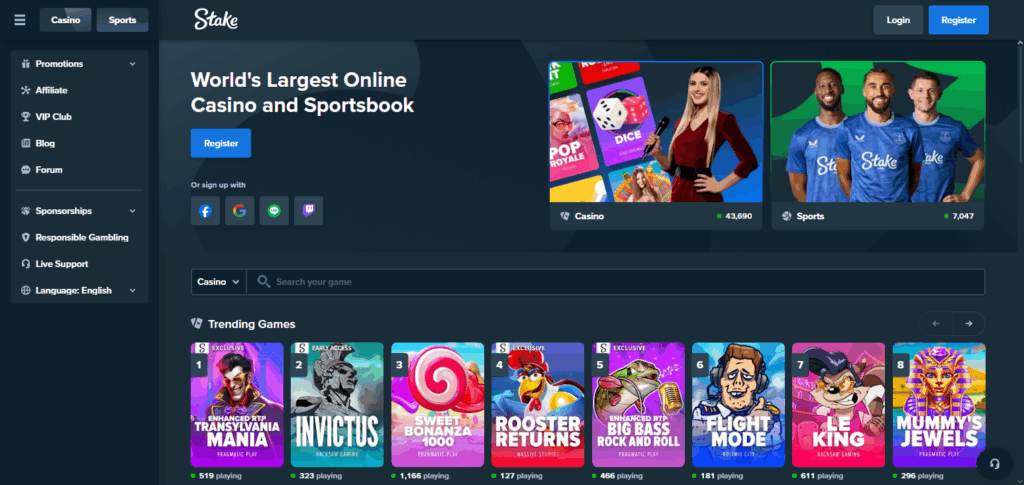Expand the Language: English chevron

click(133, 290)
